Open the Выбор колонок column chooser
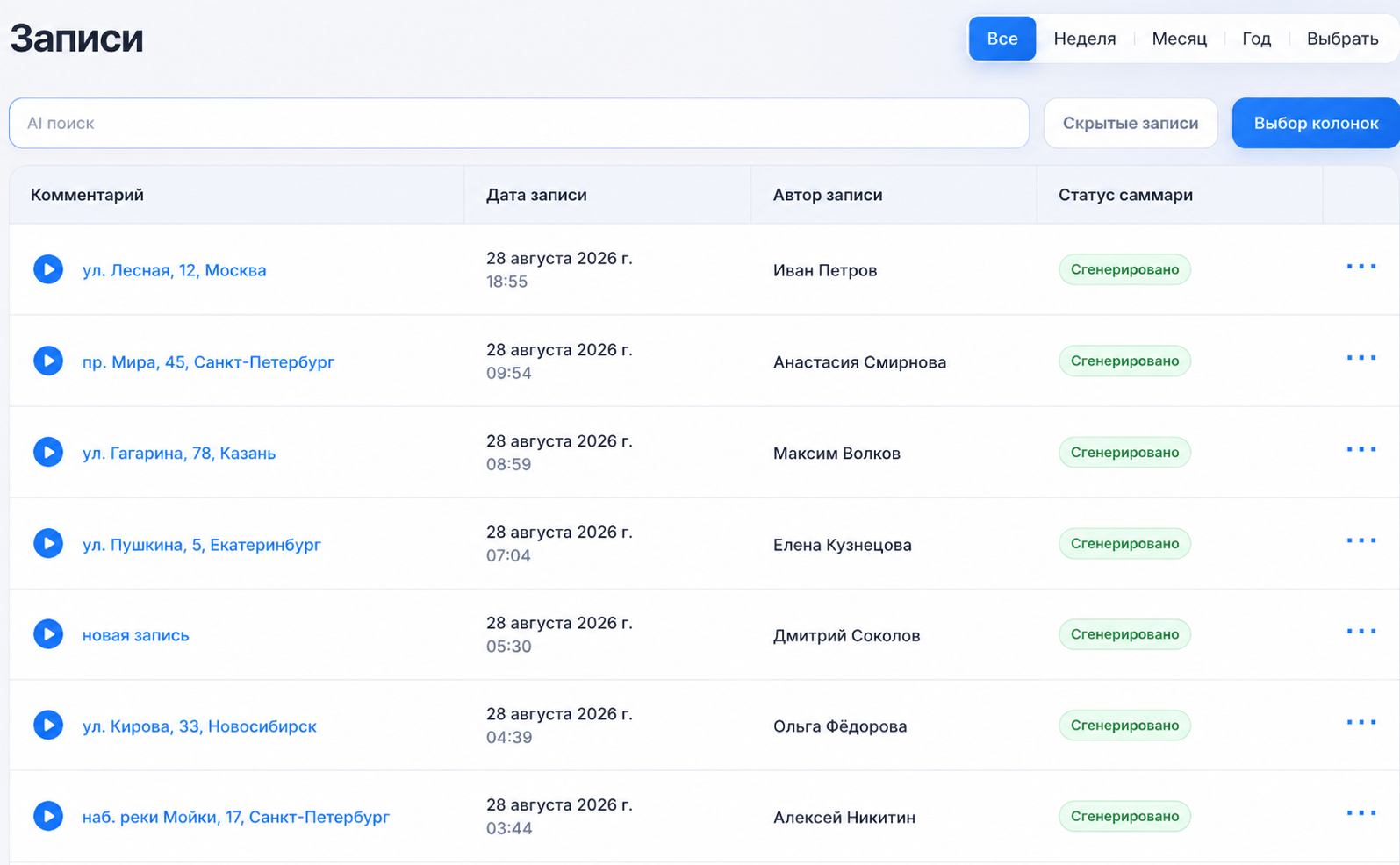Screen dimensions: 1400x865 (x=1316, y=123)
